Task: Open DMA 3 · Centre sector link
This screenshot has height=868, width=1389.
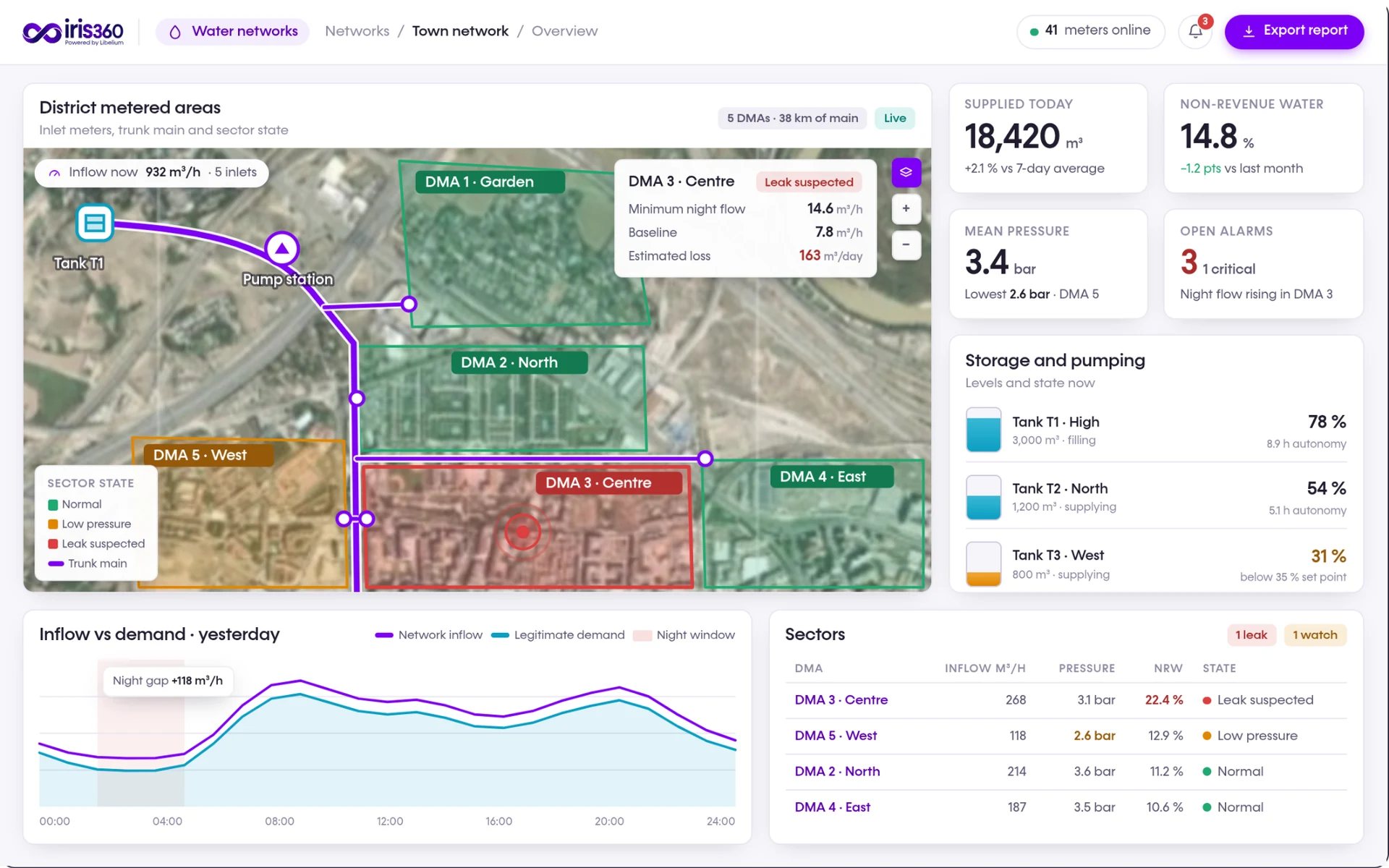Action: coord(841,700)
